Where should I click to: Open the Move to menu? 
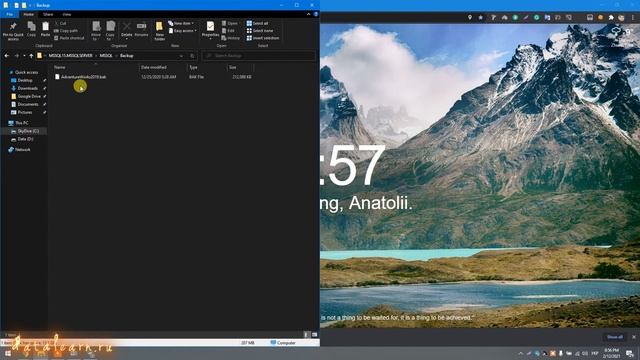click(96, 31)
